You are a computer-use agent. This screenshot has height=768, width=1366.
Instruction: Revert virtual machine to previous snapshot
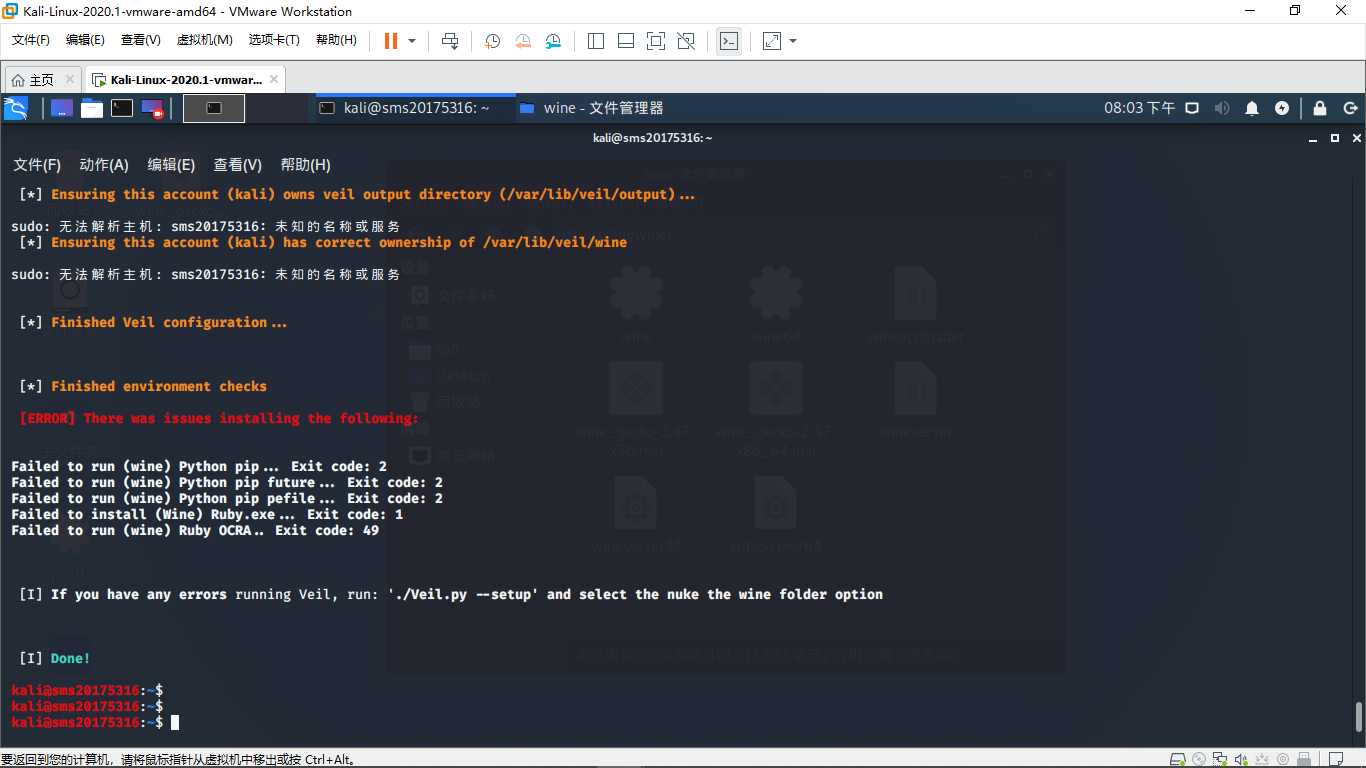(x=523, y=41)
